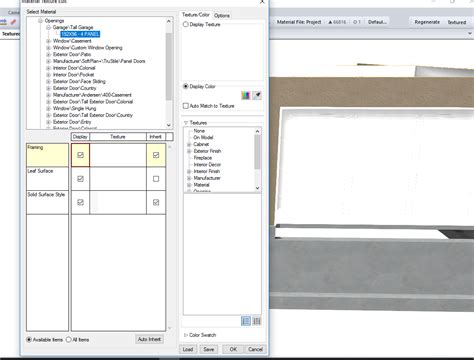
Task: Click Regenerate in the main window toolbar
Action: tap(427, 22)
